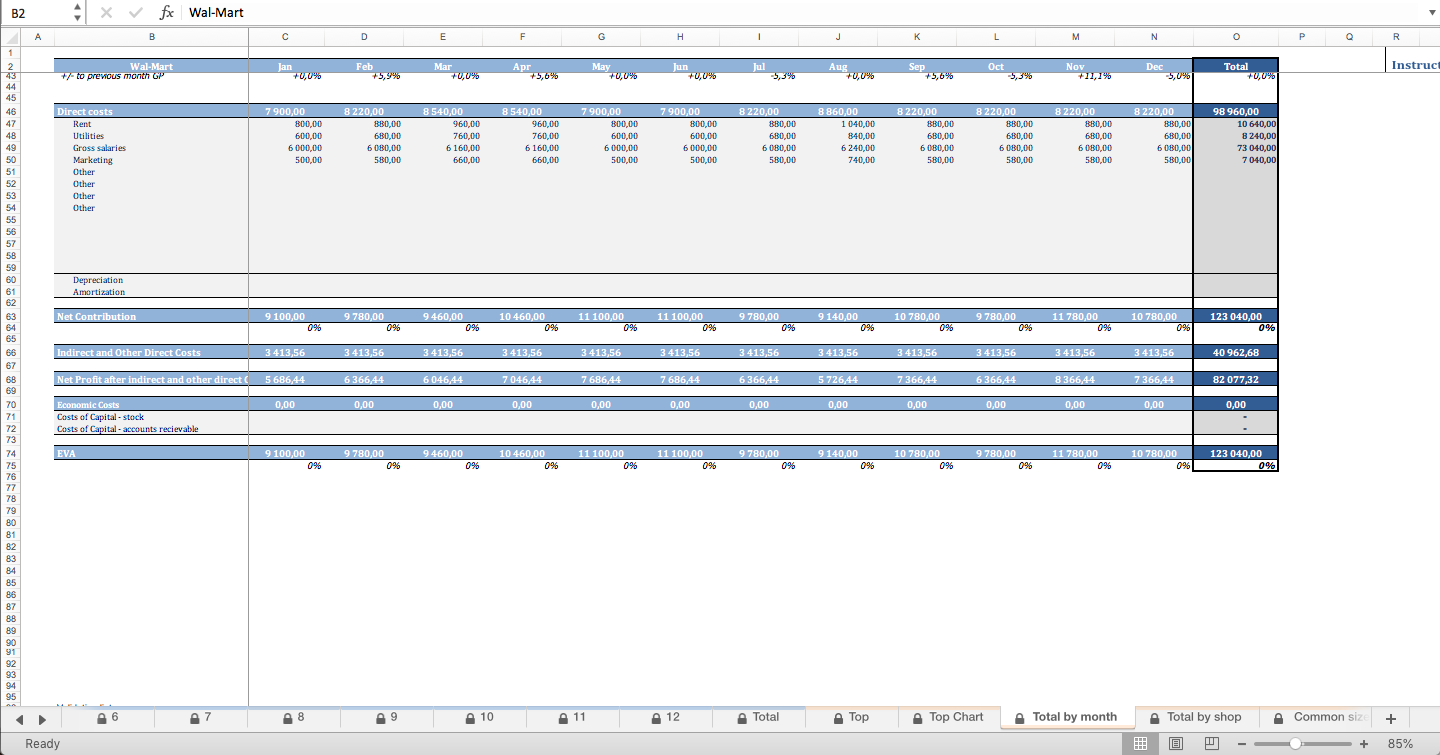1440x755 pixels.
Task: Switch to sheet tab 6
Action: [108, 717]
